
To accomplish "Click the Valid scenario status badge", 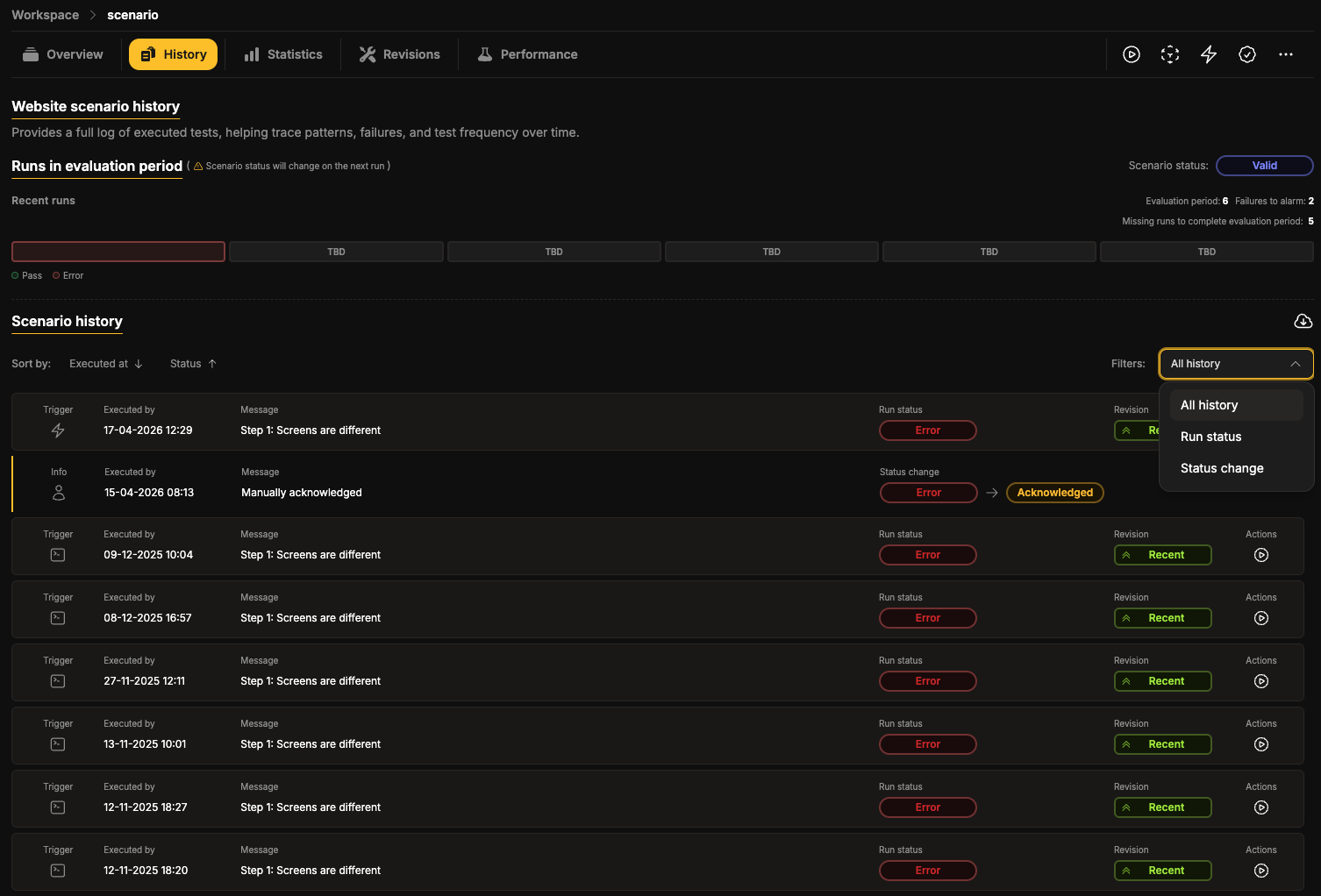I will pos(1264,166).
